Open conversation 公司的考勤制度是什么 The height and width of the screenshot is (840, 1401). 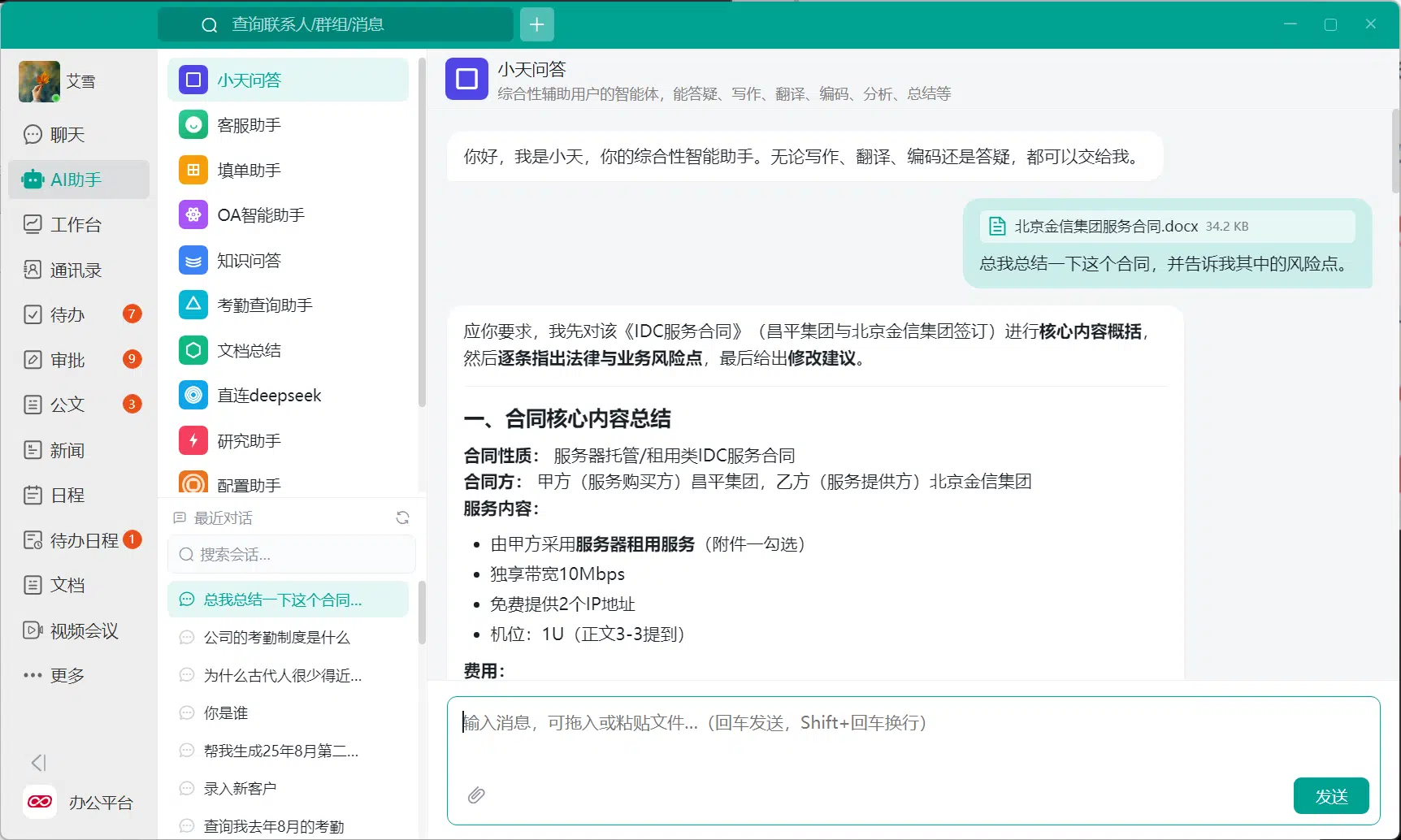pos(288,638)
